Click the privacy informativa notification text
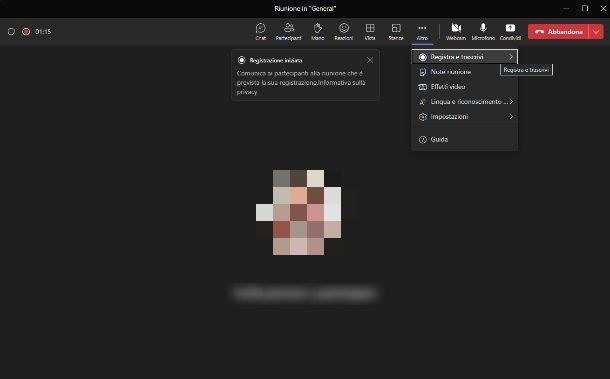The height and width of the screenshot is (379, 610). 301,82
